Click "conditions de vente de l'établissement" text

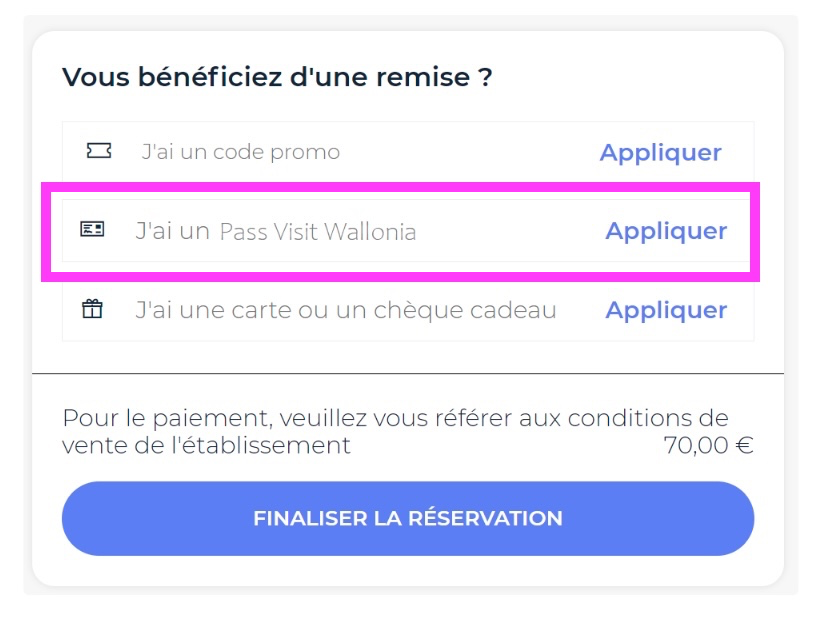(x=395, y=432)
